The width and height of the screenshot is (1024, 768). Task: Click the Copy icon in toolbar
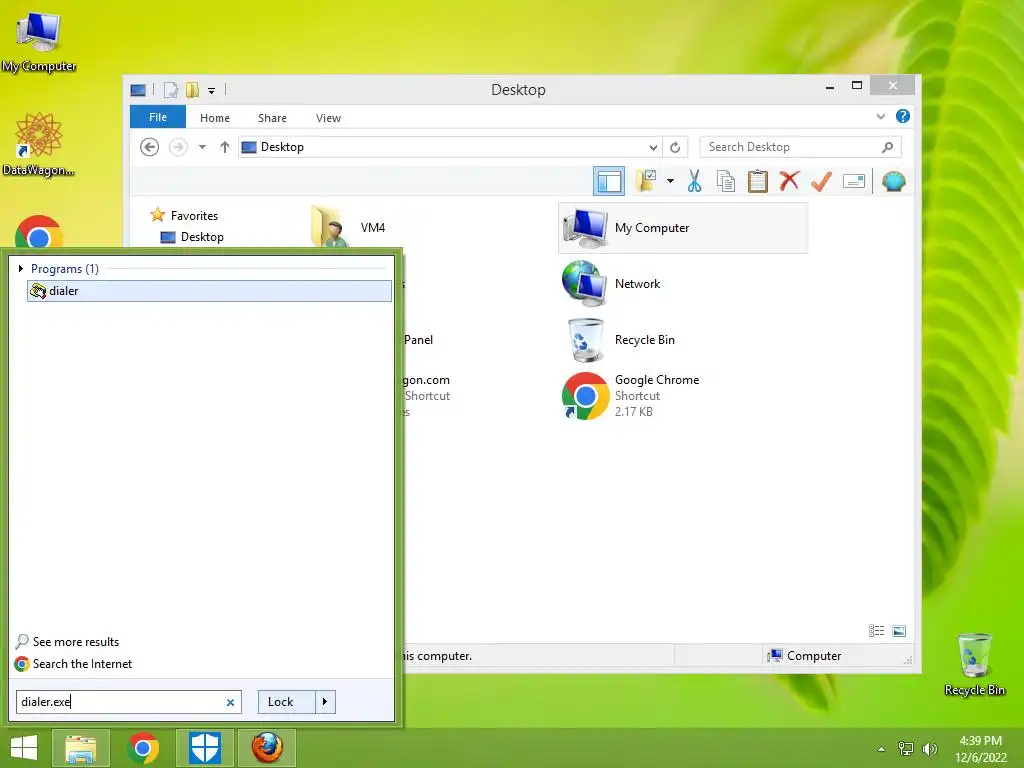click(x=726, y=181)
